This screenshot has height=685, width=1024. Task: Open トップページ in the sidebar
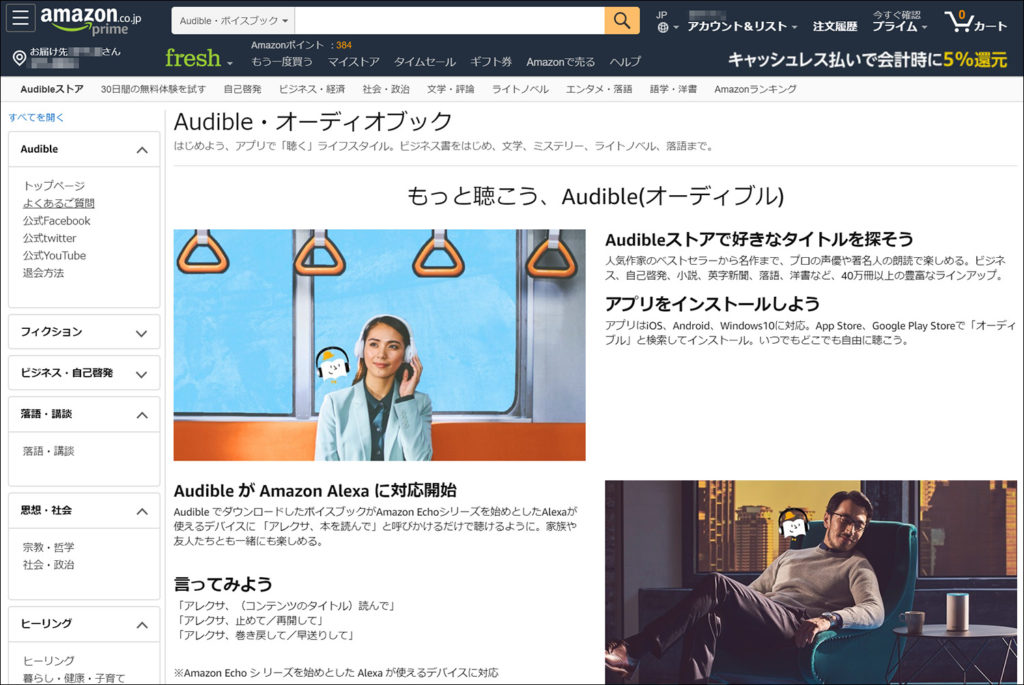[54, 186]
